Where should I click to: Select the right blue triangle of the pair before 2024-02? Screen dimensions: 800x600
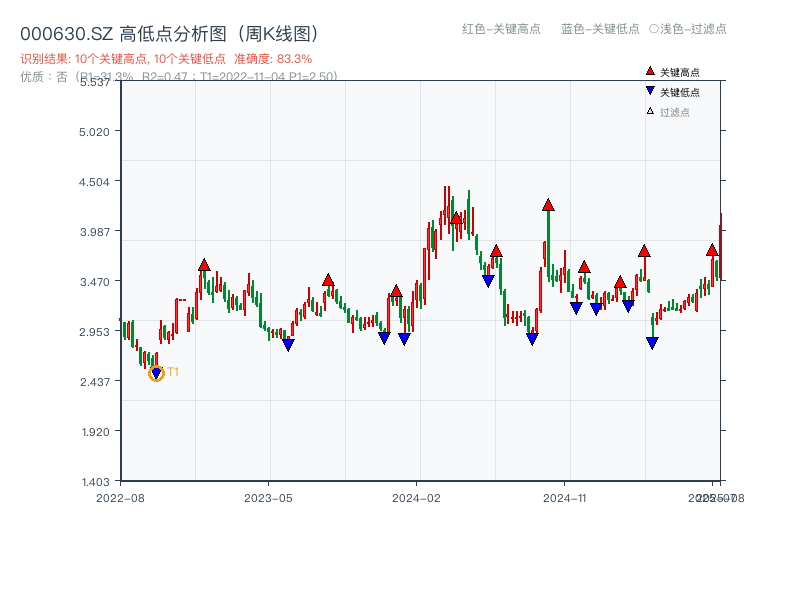[x=404, y=339]
